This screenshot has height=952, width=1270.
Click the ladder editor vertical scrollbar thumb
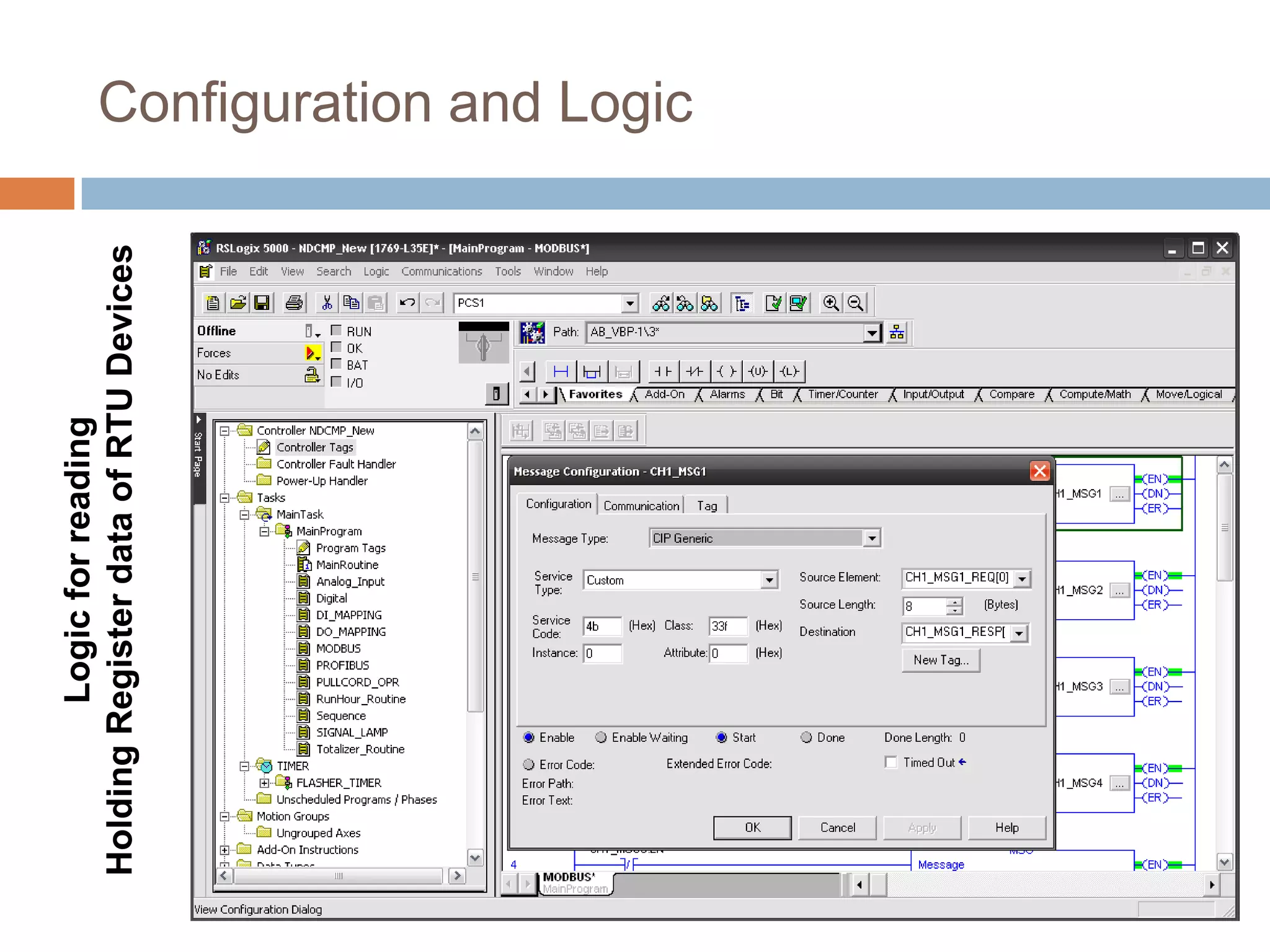1224,528
